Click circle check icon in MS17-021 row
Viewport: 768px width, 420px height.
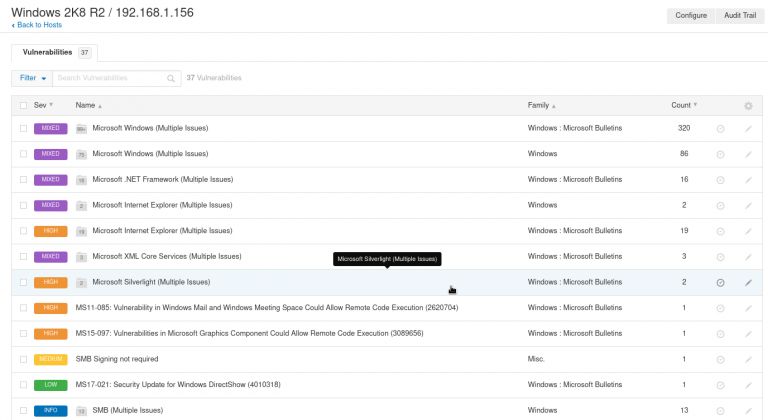coord(720,385)
